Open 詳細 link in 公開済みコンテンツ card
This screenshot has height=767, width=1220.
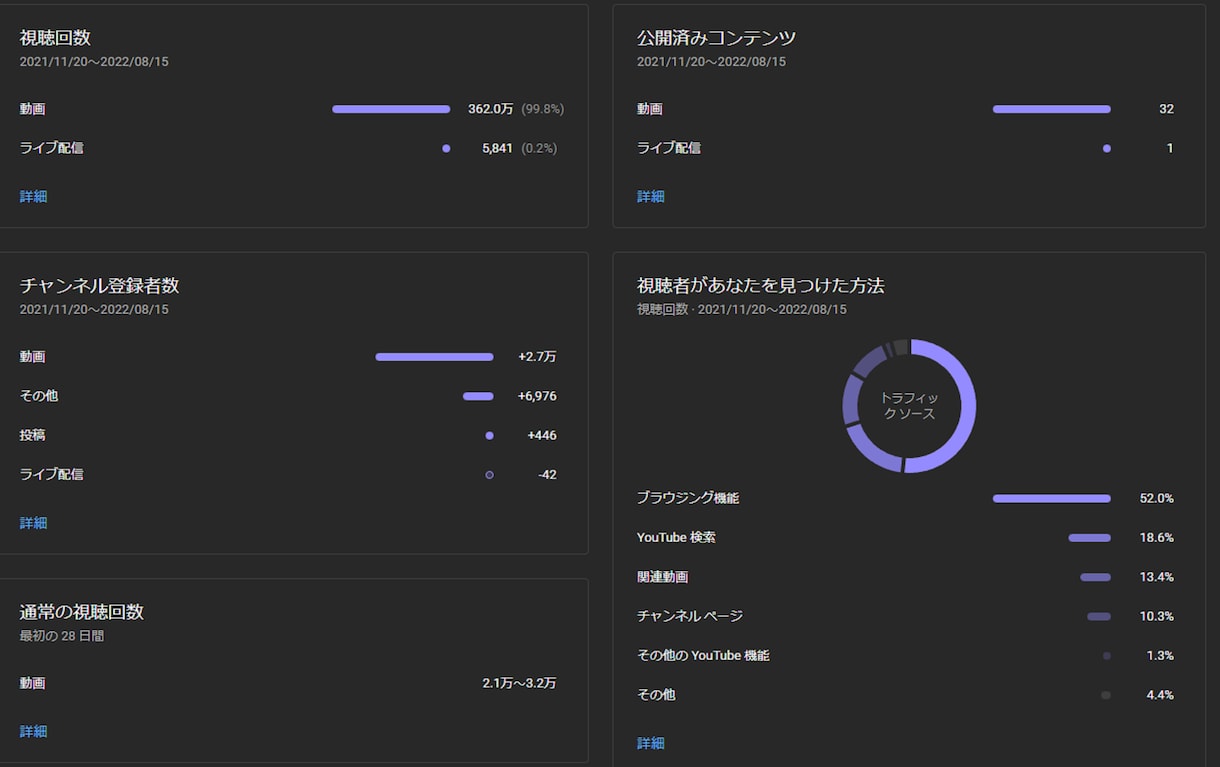pyautogui.click(x=650, y=197)
